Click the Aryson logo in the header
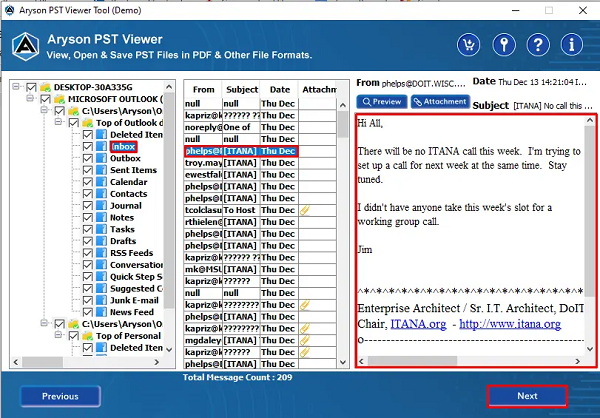Viewport: 600px width, 418px height. coord(26,46)
